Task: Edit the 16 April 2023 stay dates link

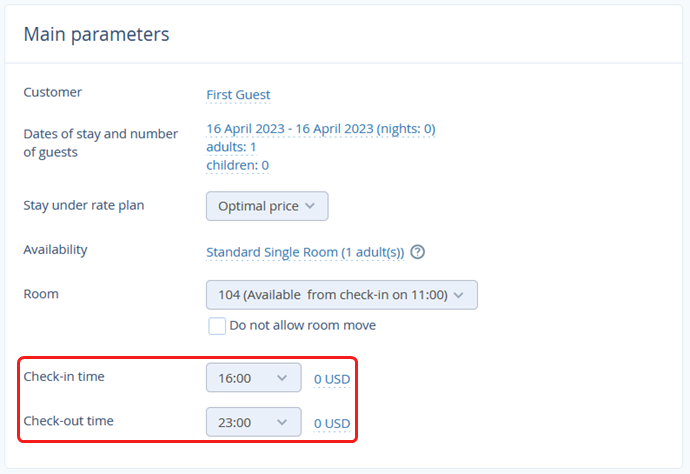Action: pos(321,129)
